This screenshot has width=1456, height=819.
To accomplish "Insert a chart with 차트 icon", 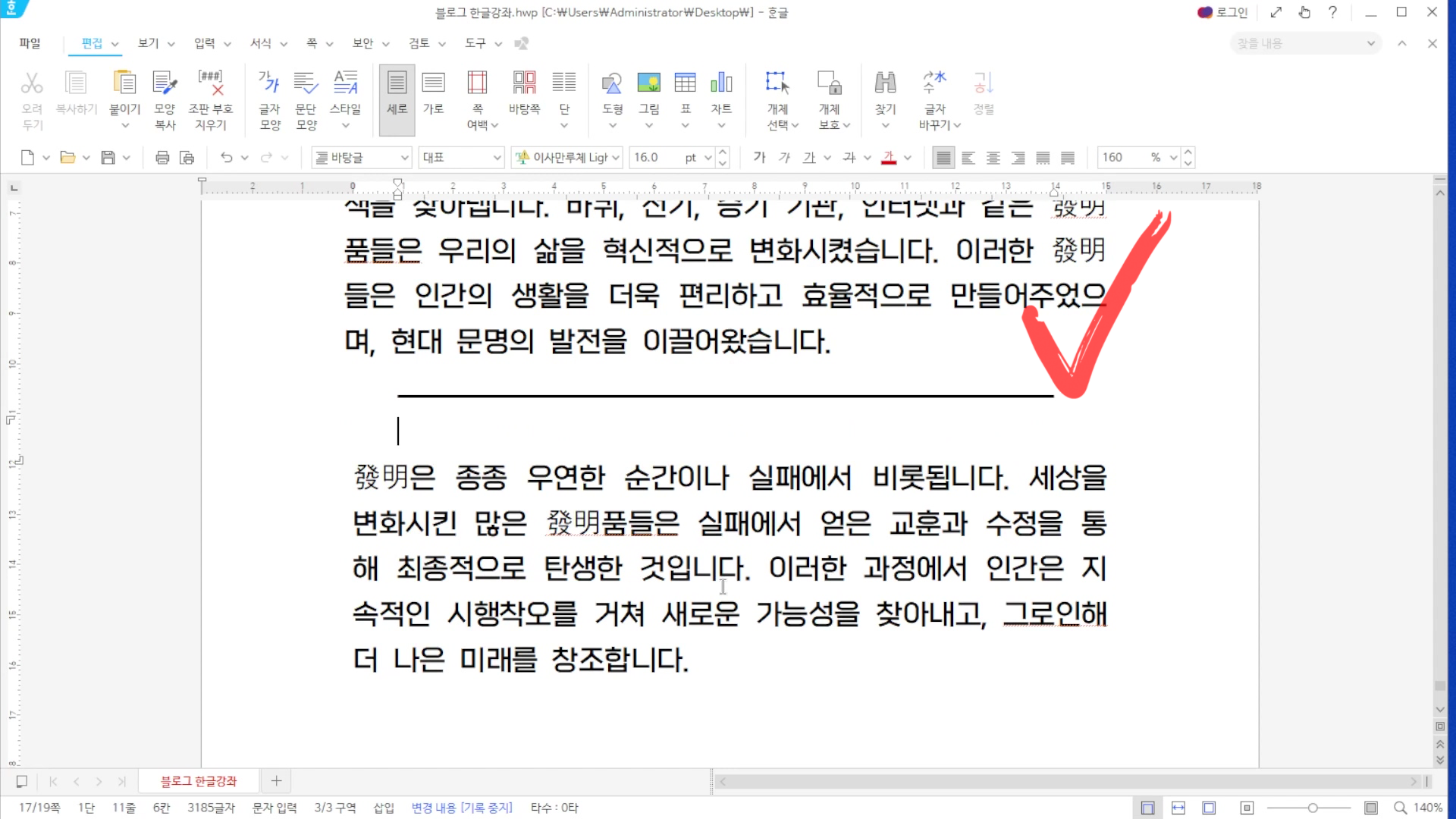I will [721, 83].
